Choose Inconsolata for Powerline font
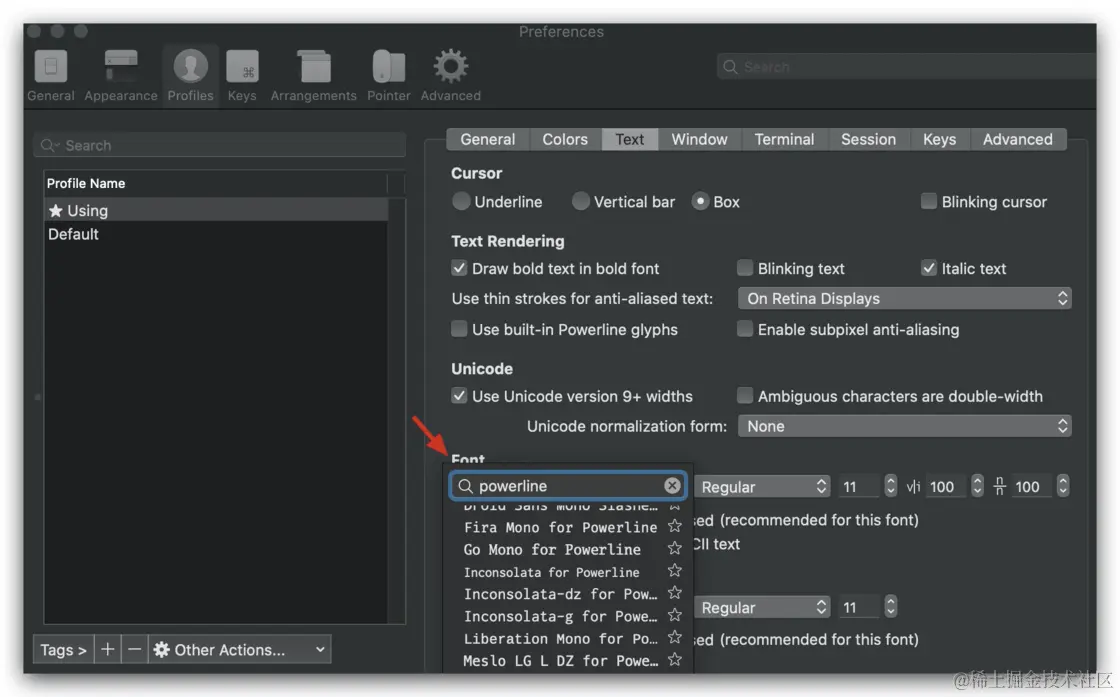Image resolution: width=1120 pixels, height=697 pixels. click(x=551, y=572)
